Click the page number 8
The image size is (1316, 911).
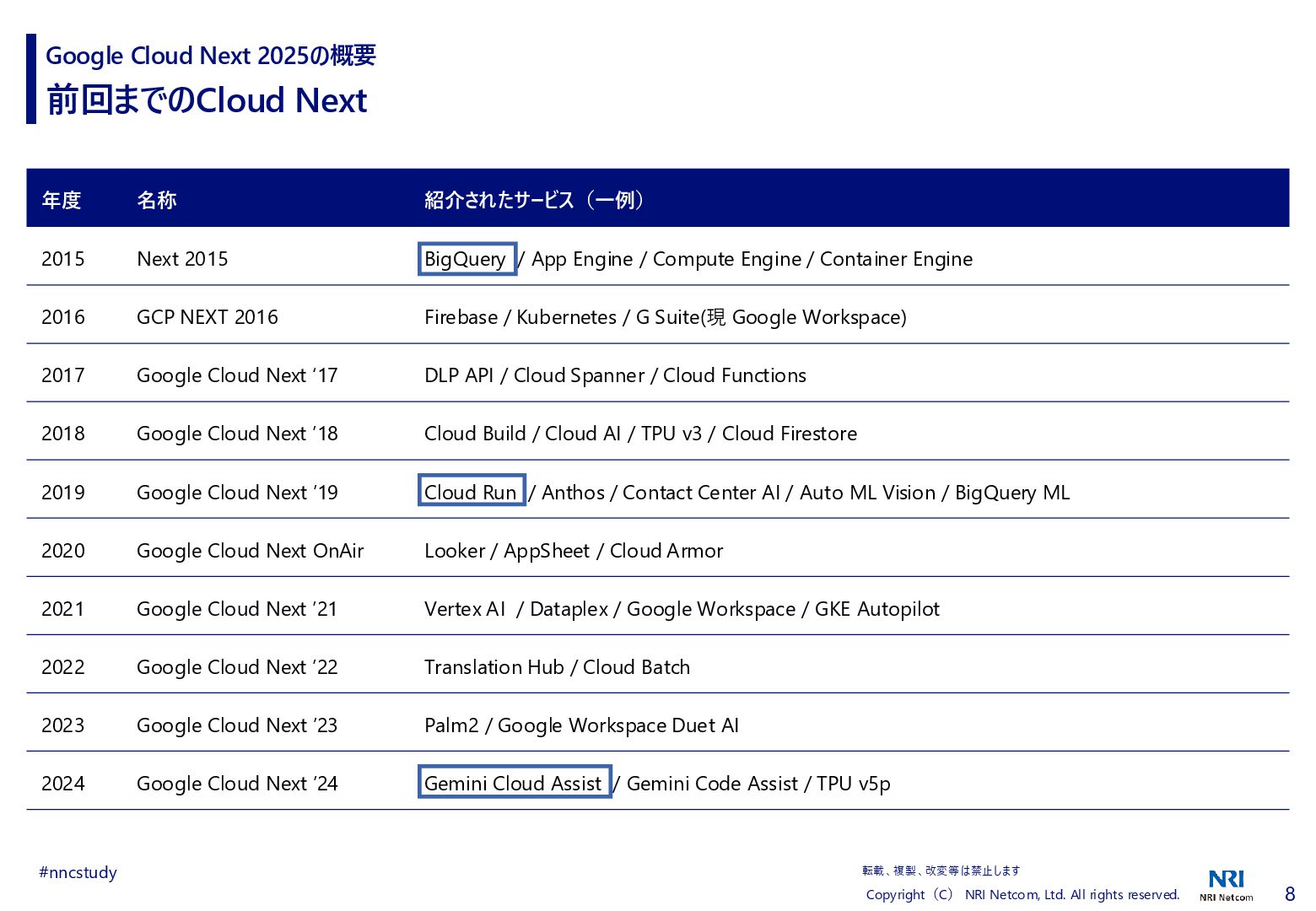click(x=1290, y=894)
